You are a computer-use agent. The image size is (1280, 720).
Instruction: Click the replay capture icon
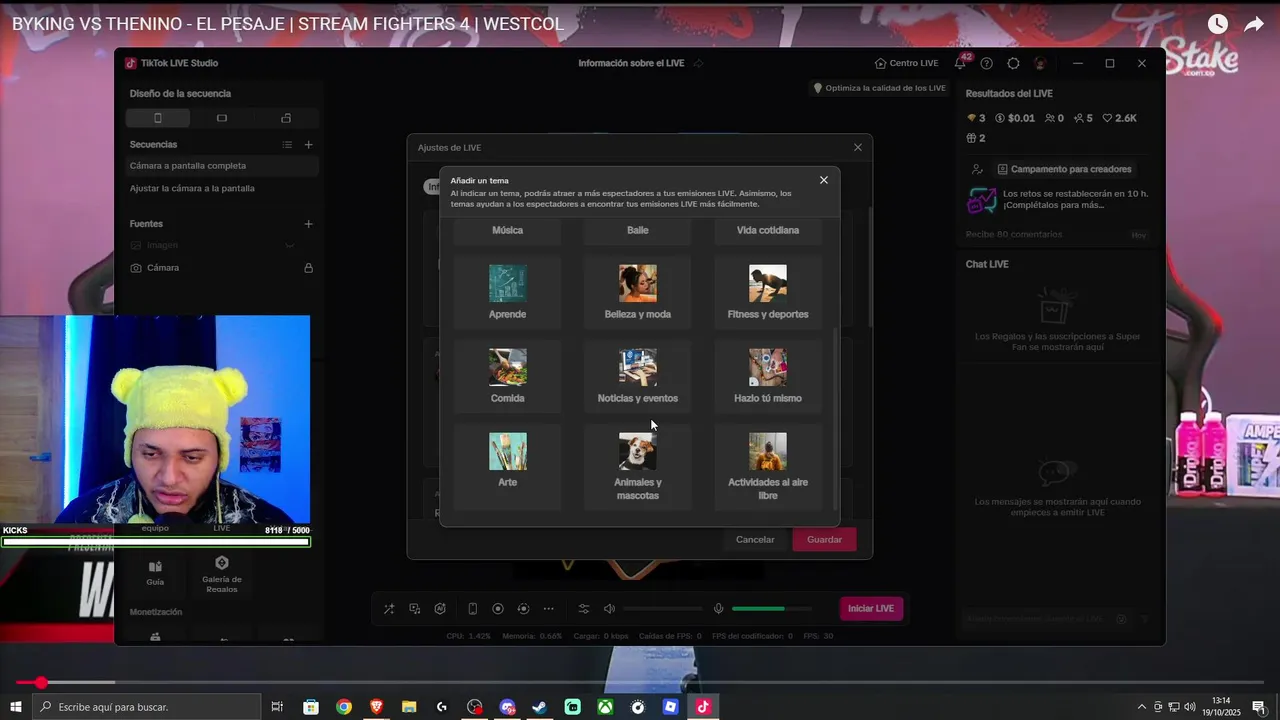click(523, 609)
